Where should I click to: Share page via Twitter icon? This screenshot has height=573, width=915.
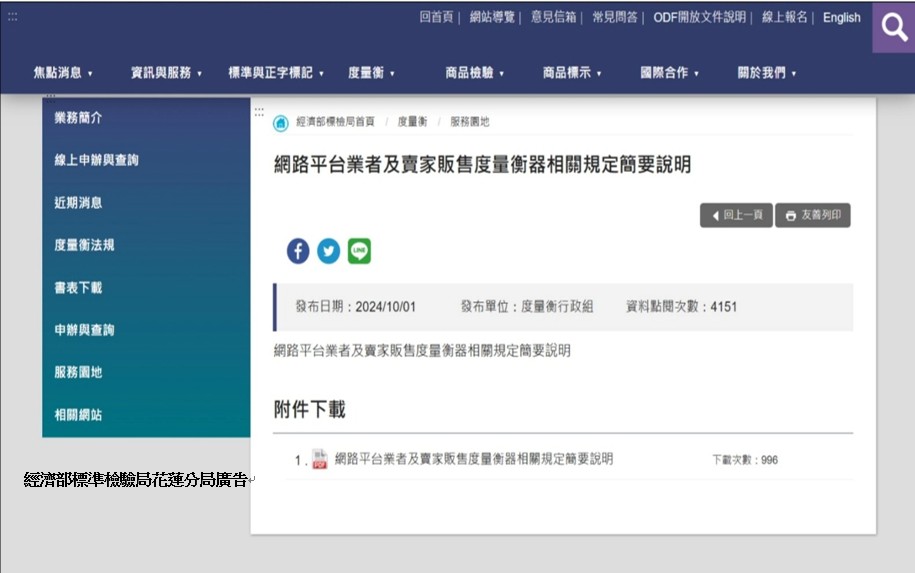click(x=329, y=251)
